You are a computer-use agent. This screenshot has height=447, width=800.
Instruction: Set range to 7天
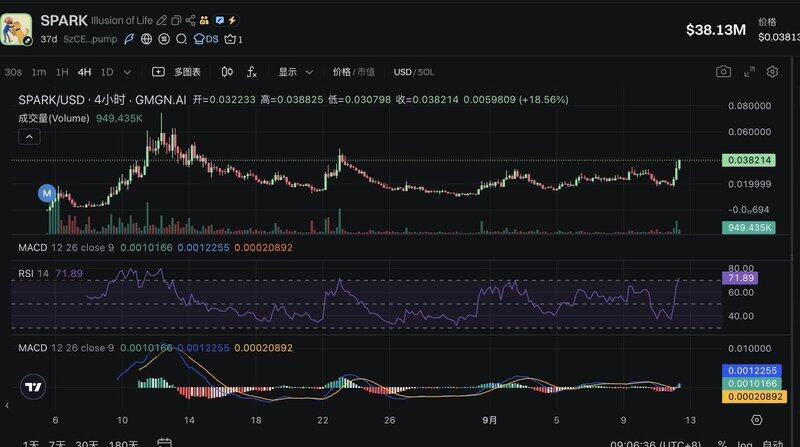(57, 443)
